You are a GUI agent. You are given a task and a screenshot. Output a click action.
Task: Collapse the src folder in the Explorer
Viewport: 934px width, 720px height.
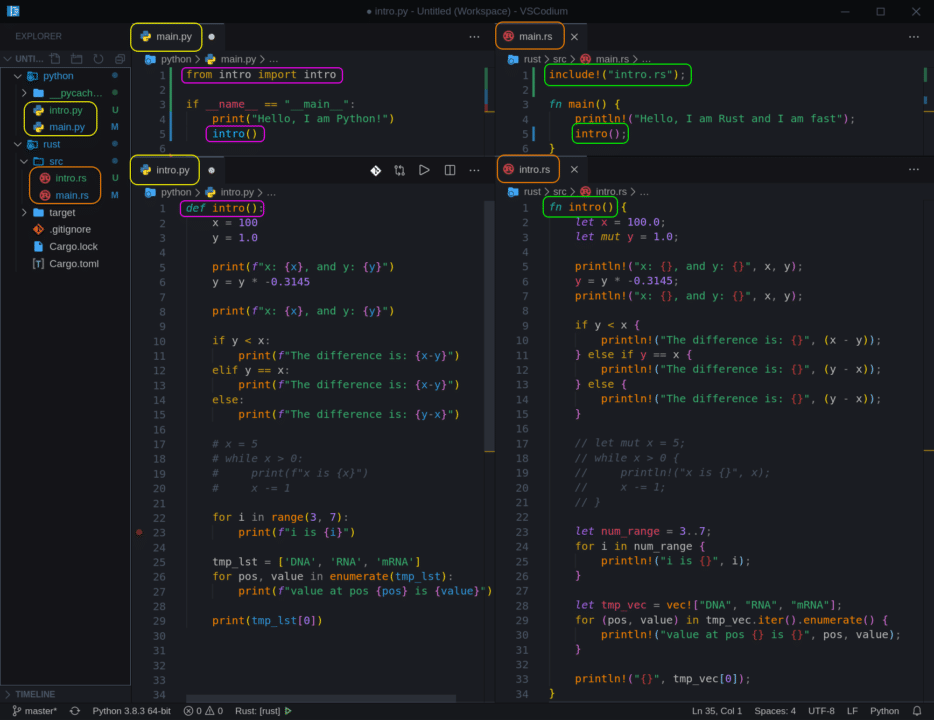pos(23,161)
